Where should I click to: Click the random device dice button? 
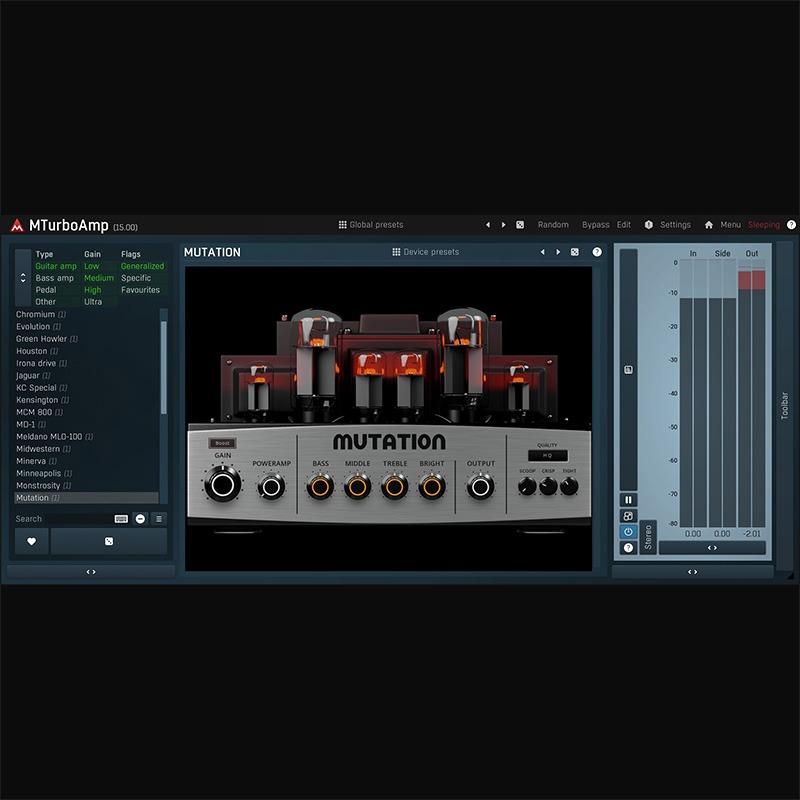[109, 541]
